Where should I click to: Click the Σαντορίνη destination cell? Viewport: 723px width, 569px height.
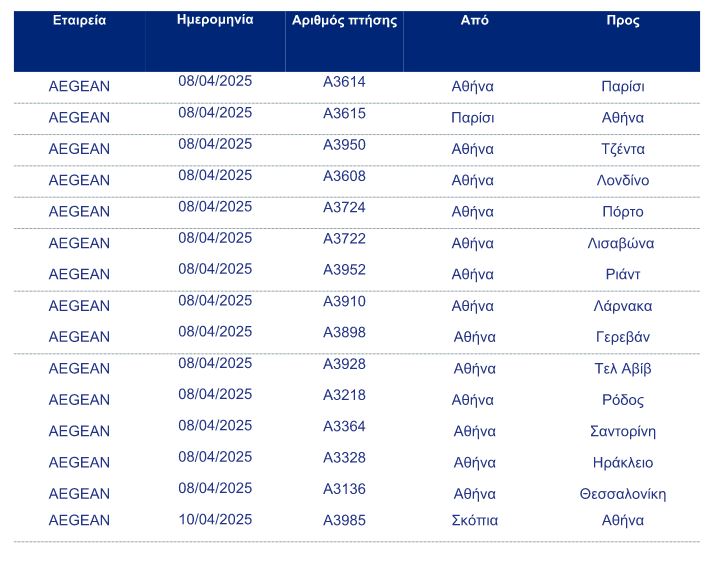click(x=623, y=432)
